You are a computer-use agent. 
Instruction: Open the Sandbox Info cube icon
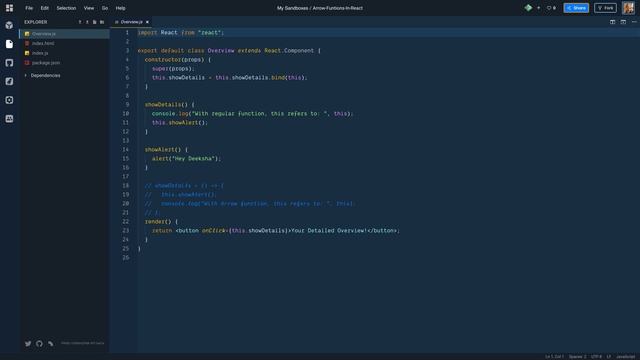9,25
